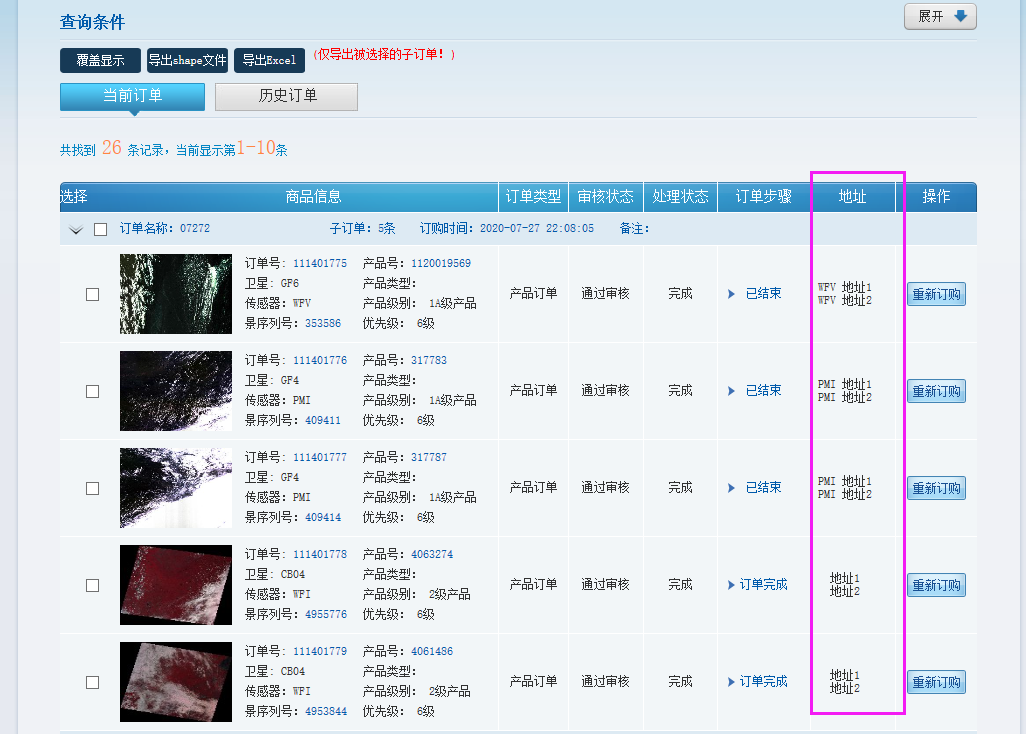Switch to the 当前订单 tab
1026x734 pixels.
132,97
